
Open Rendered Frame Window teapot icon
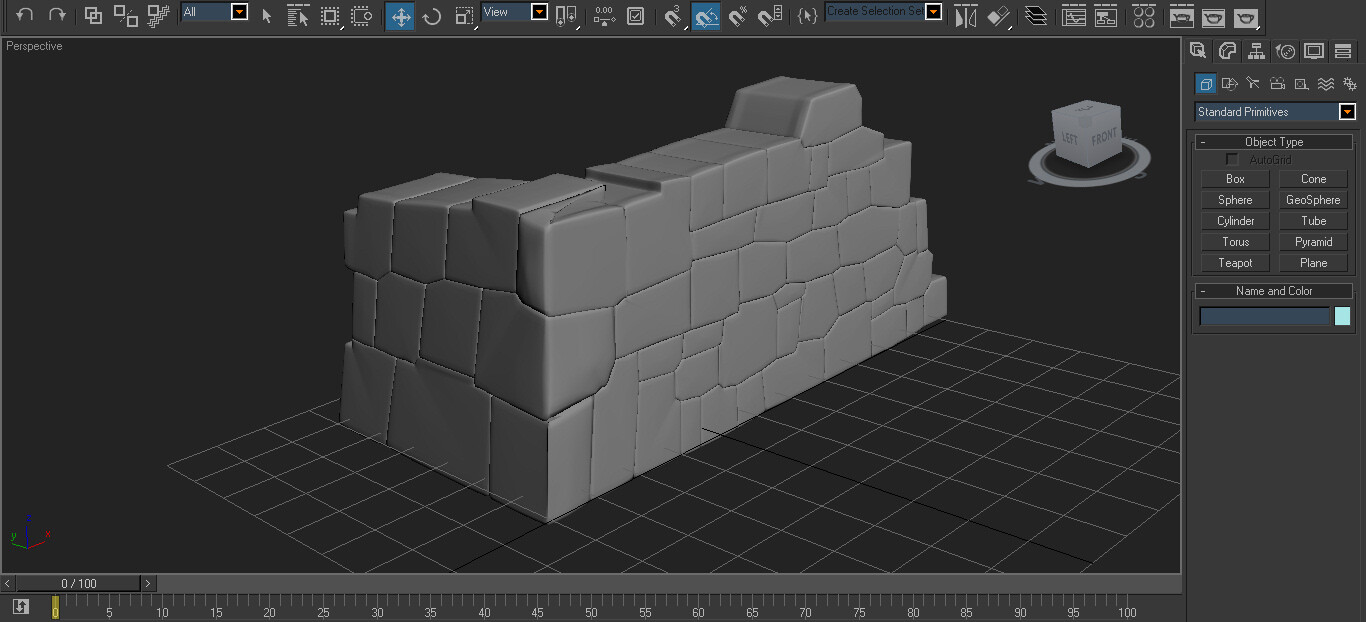[1213, 16]
